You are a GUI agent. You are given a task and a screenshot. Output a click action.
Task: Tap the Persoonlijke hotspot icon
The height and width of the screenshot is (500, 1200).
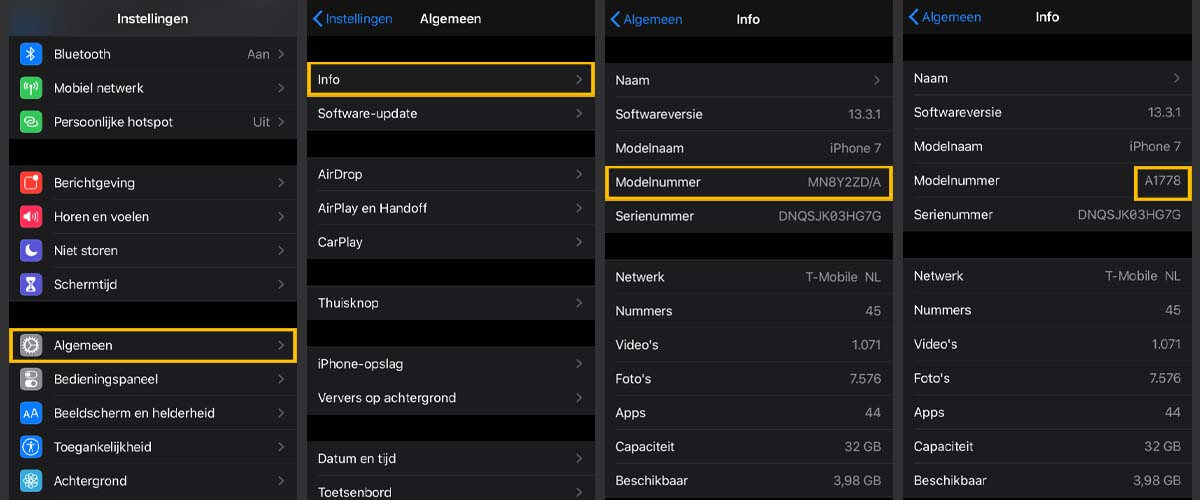click(x=31, y=122)
